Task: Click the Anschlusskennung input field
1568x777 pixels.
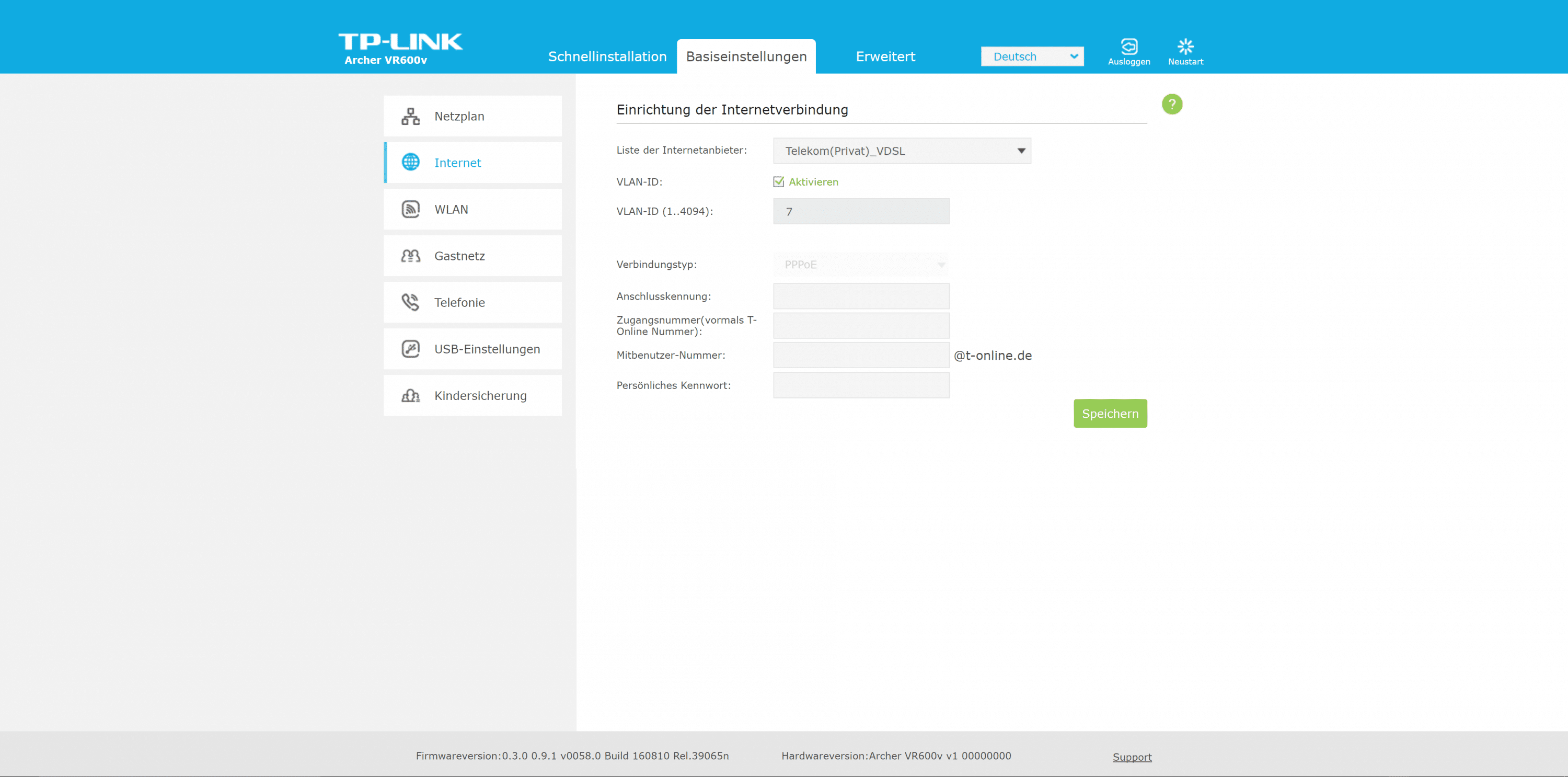Action: click(861, 296)
